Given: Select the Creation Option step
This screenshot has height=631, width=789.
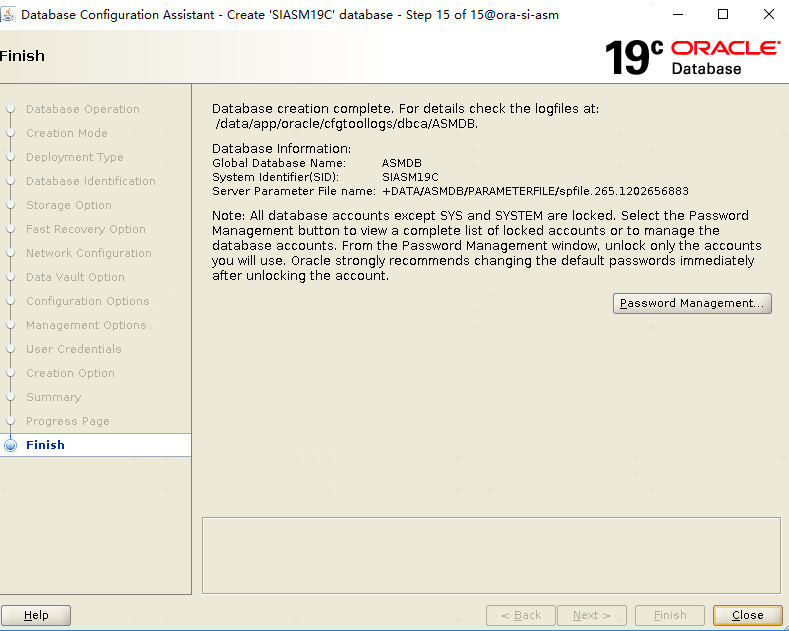Looking at the screenshot, I should pos(70,373).
